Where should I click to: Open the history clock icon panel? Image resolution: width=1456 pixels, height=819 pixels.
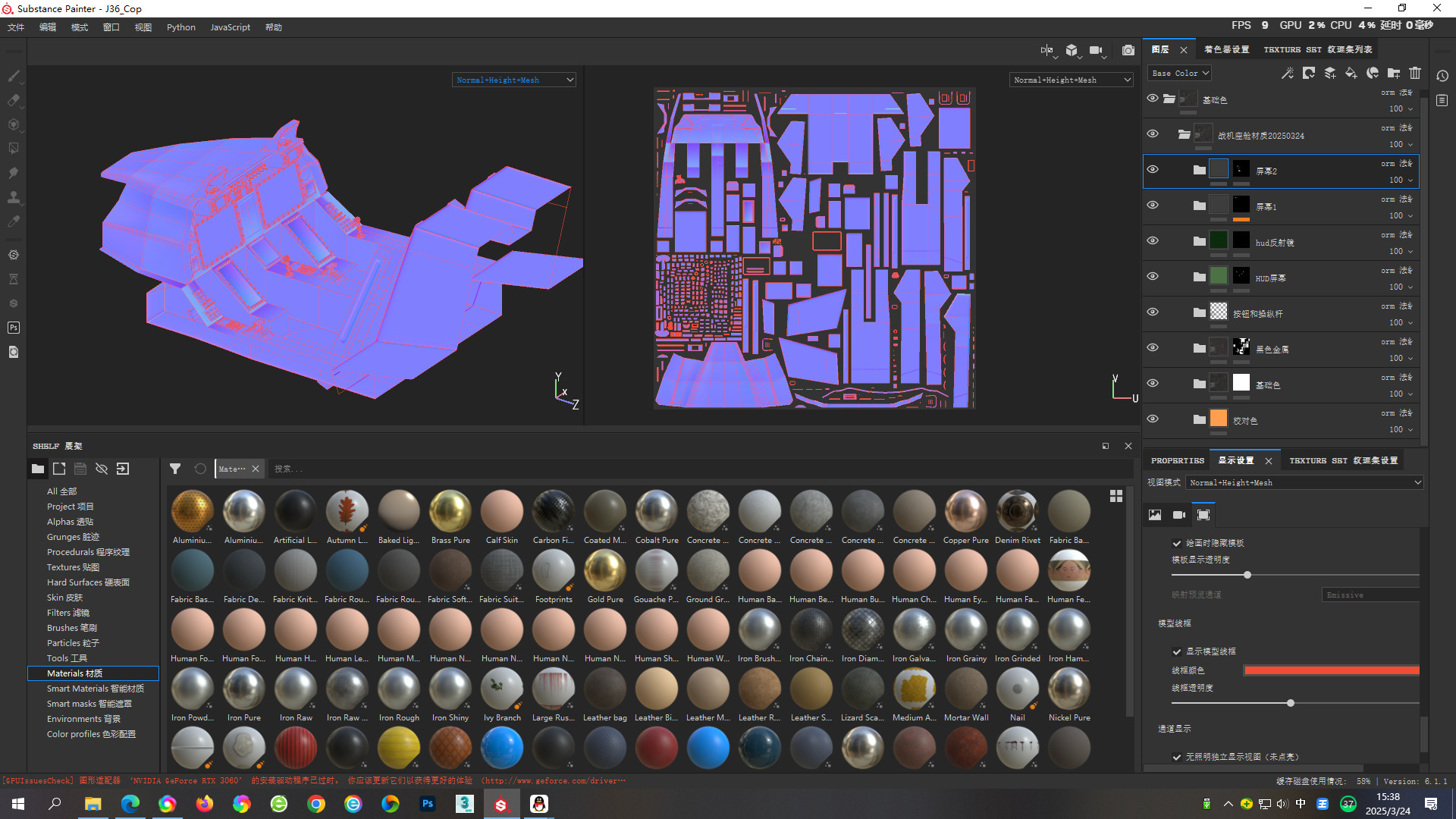(1442, 76)
